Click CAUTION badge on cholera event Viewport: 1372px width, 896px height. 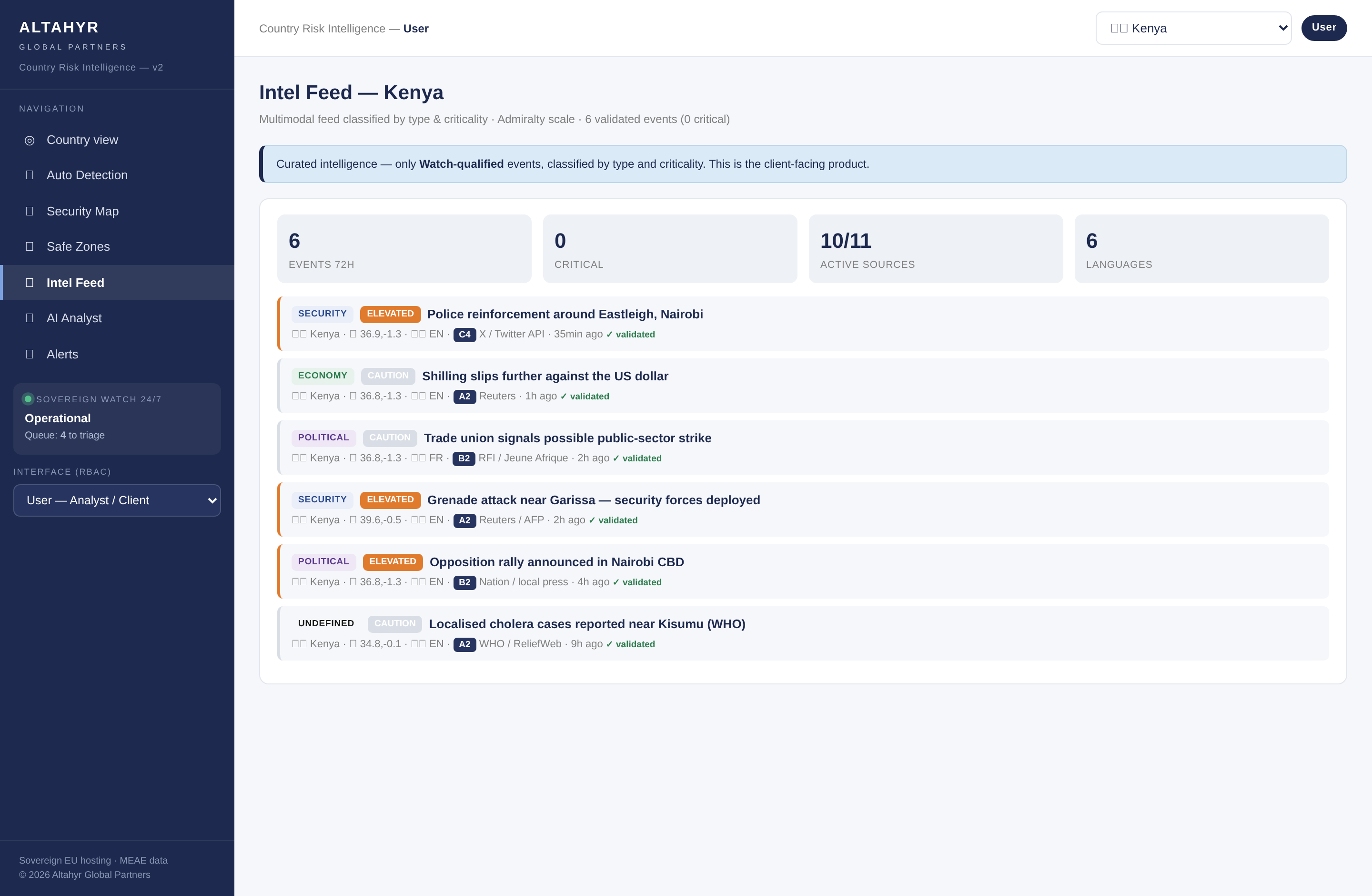395,624
